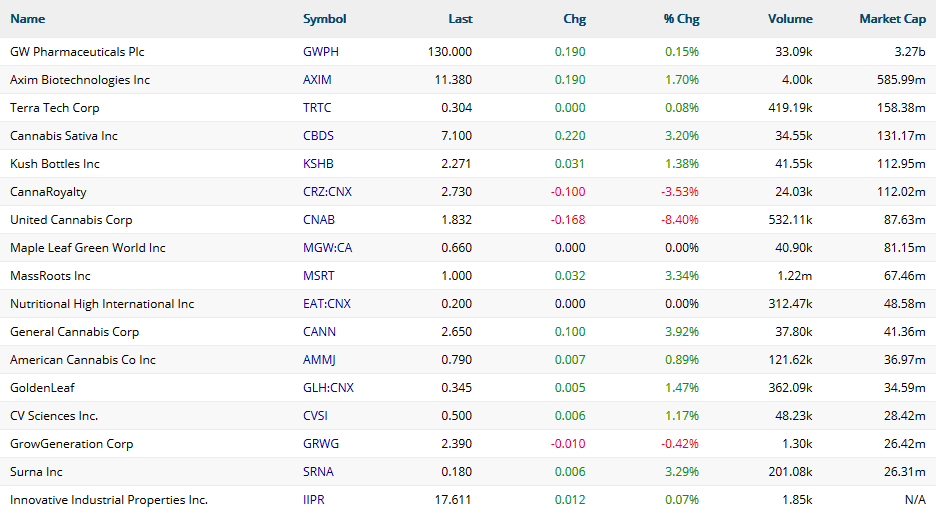
Task: Click volume 362.09k for GoldenLeaf
Action: click(x=790, y=389)
